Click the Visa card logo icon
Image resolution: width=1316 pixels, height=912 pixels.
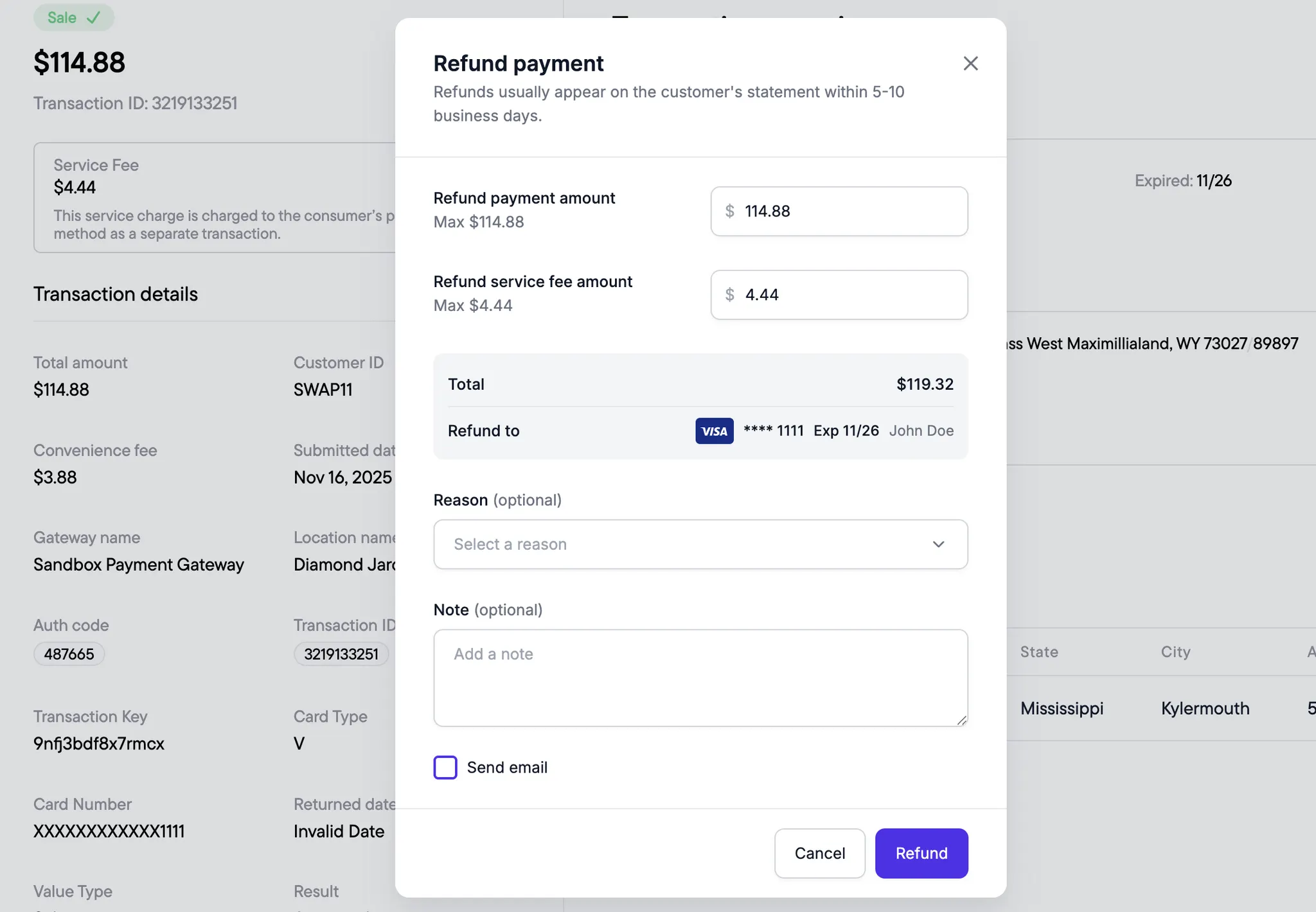714,431
